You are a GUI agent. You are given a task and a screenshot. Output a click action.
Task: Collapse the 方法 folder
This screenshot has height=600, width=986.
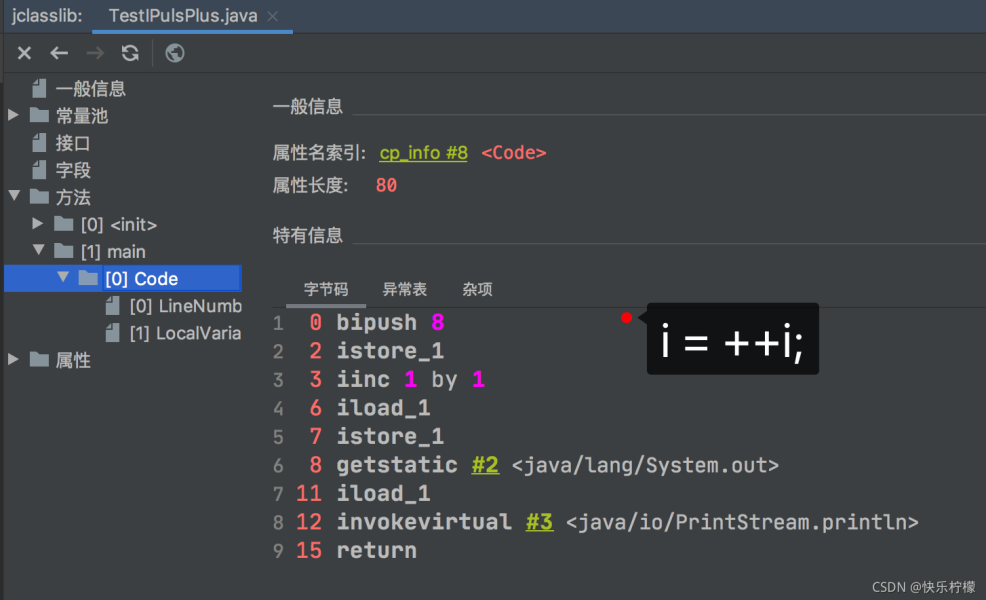(x=14, y=196)
